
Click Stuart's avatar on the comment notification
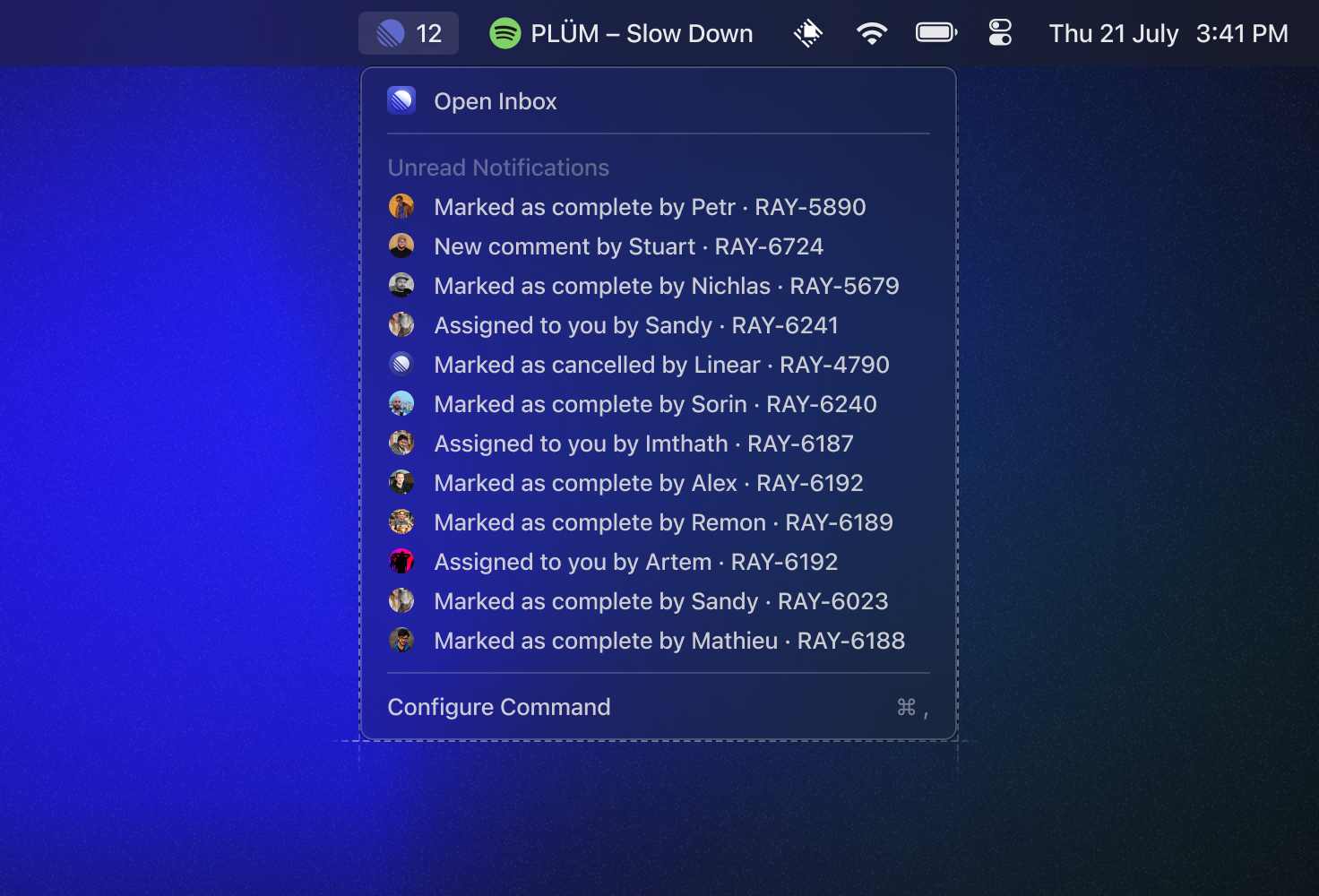(x=401, y=246)
